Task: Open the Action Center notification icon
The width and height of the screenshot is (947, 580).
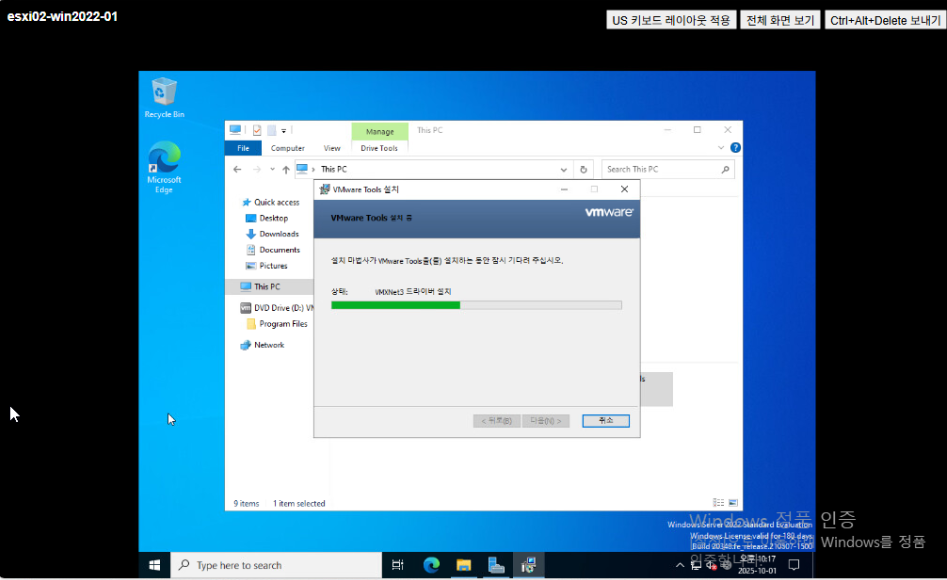Action: tap(794, 565)
